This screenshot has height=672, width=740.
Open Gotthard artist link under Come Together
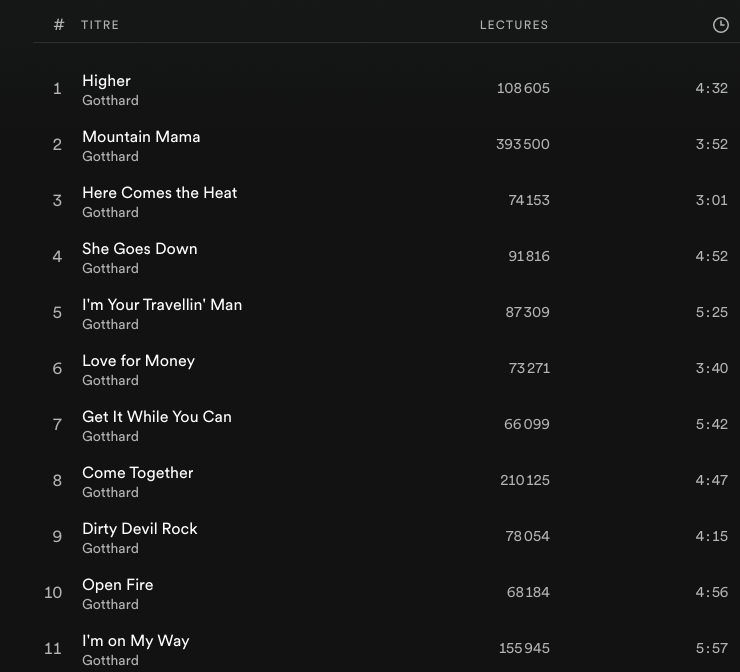(111, 493)
